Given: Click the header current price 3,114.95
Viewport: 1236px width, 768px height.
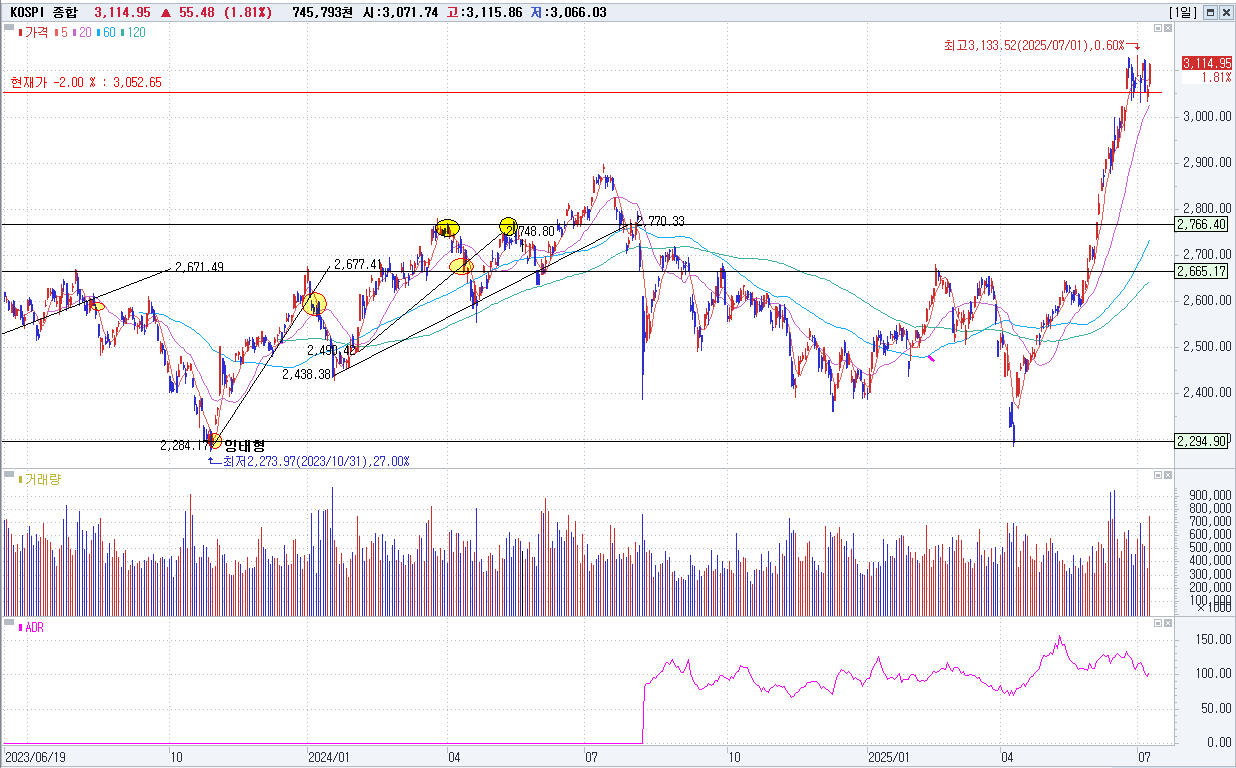Looking at the screenshot, I should tap(122, 13).
